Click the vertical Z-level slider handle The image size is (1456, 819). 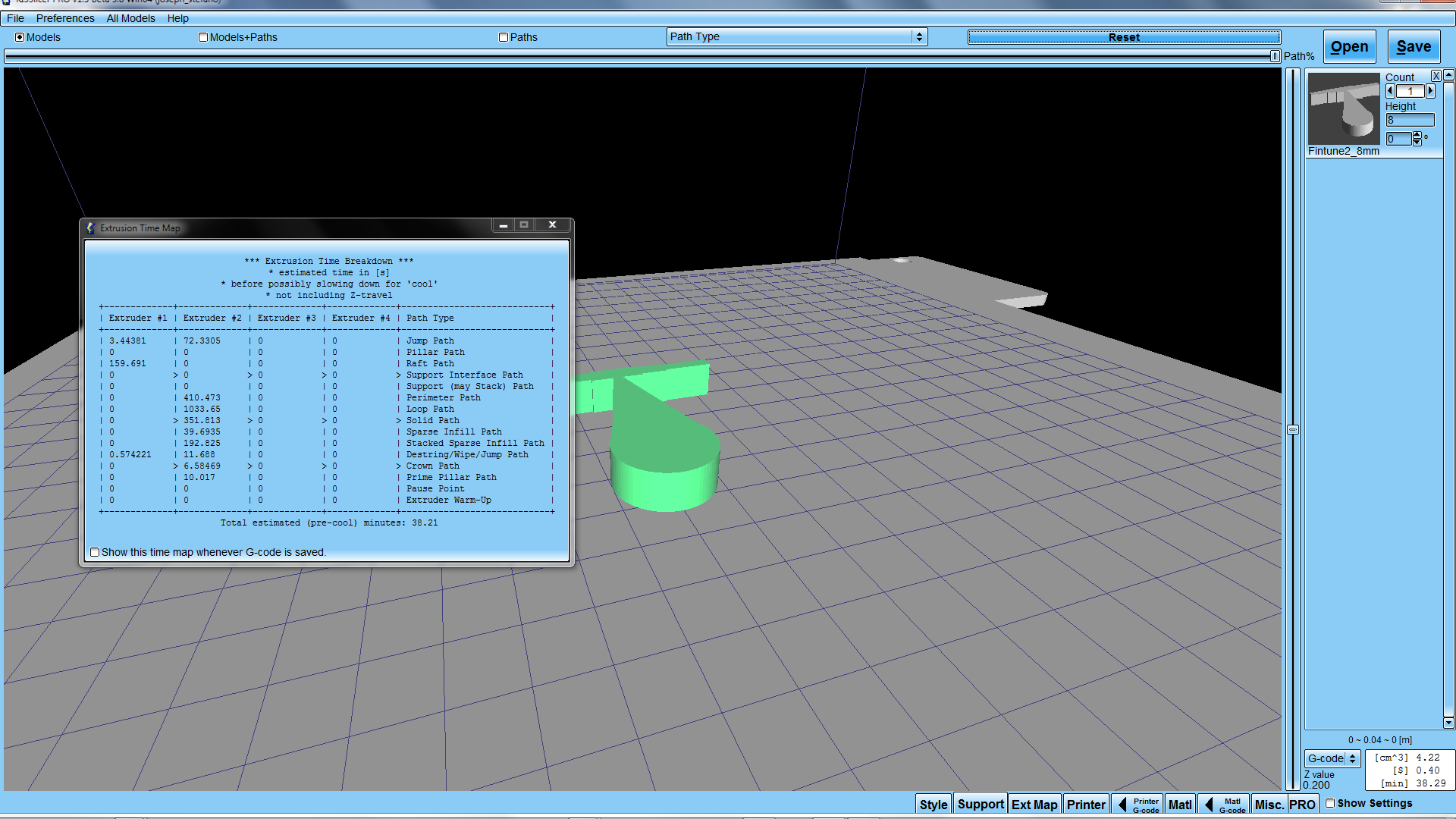point(1293,430)
